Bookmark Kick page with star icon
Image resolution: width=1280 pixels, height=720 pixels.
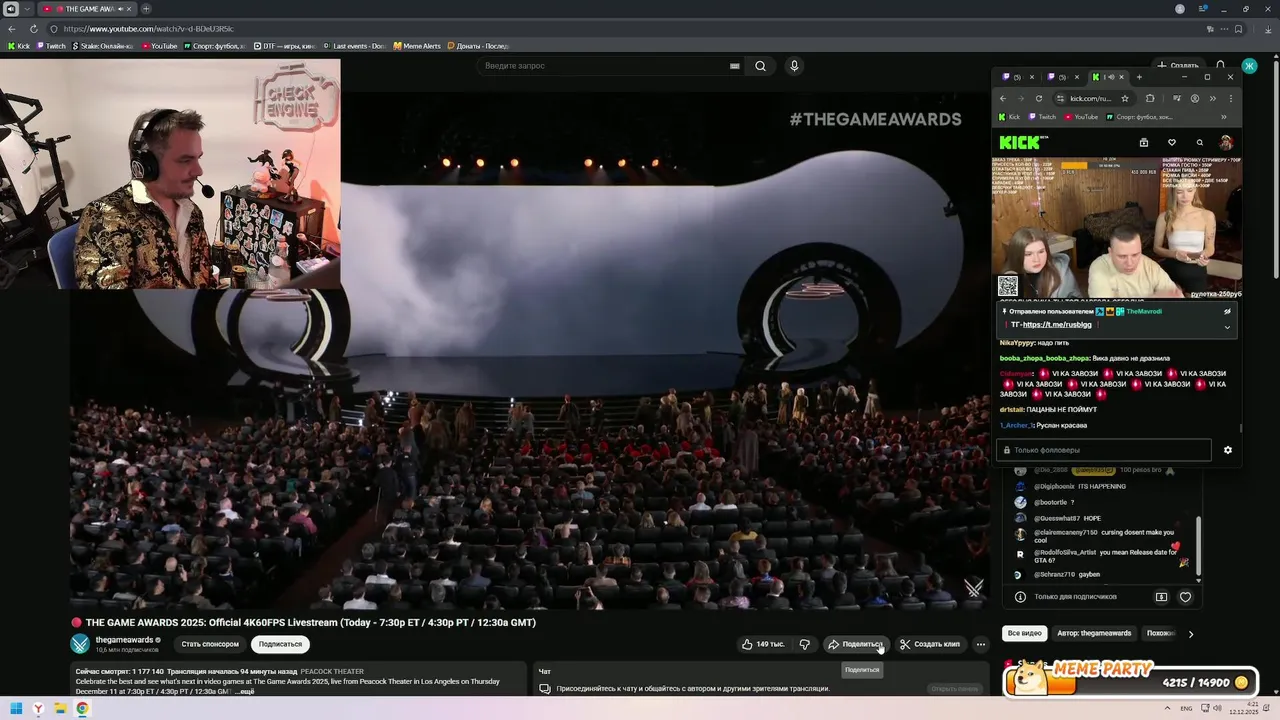pyautogui.click(x=1125, y=99)
